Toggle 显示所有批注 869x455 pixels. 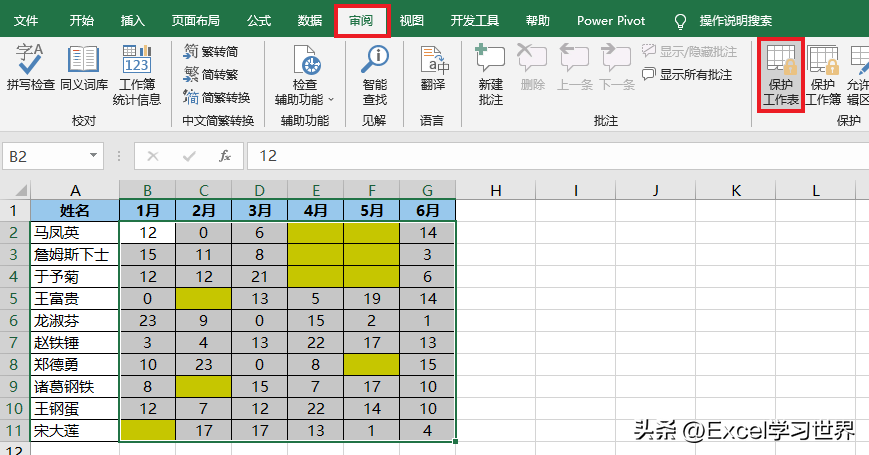[687, 74]
